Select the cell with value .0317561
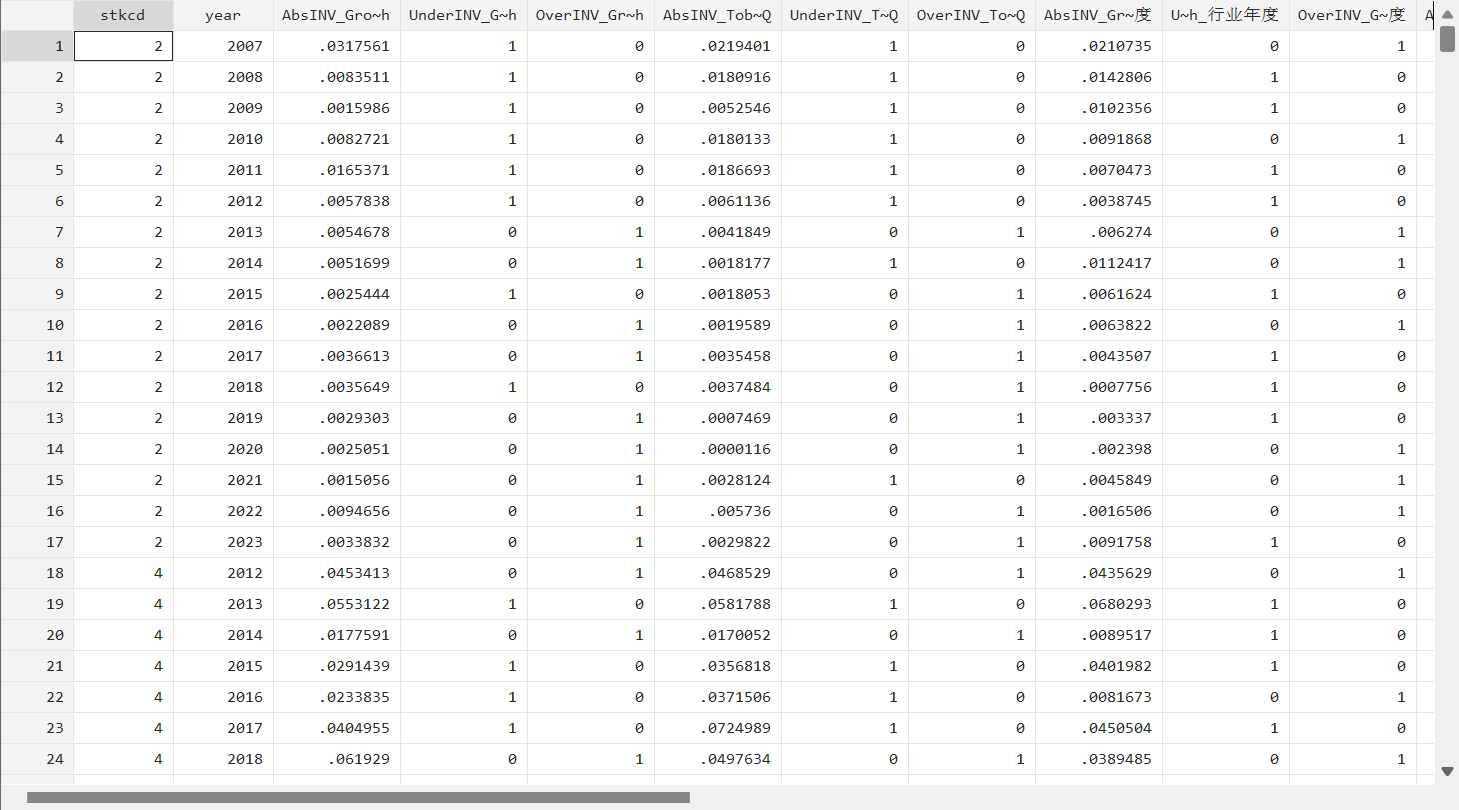 pos(337,46)
